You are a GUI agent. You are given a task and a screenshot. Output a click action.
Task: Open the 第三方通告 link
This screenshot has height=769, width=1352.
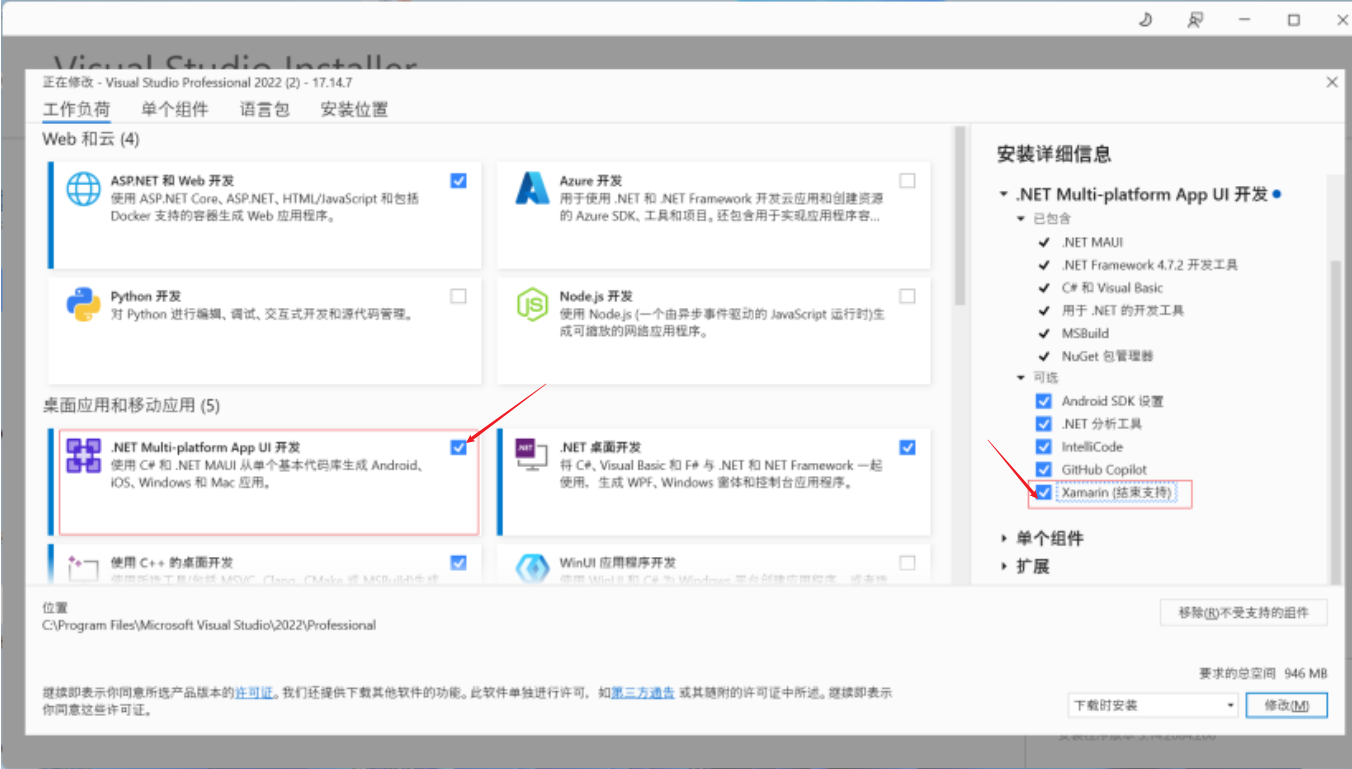[x=643, y=693]
